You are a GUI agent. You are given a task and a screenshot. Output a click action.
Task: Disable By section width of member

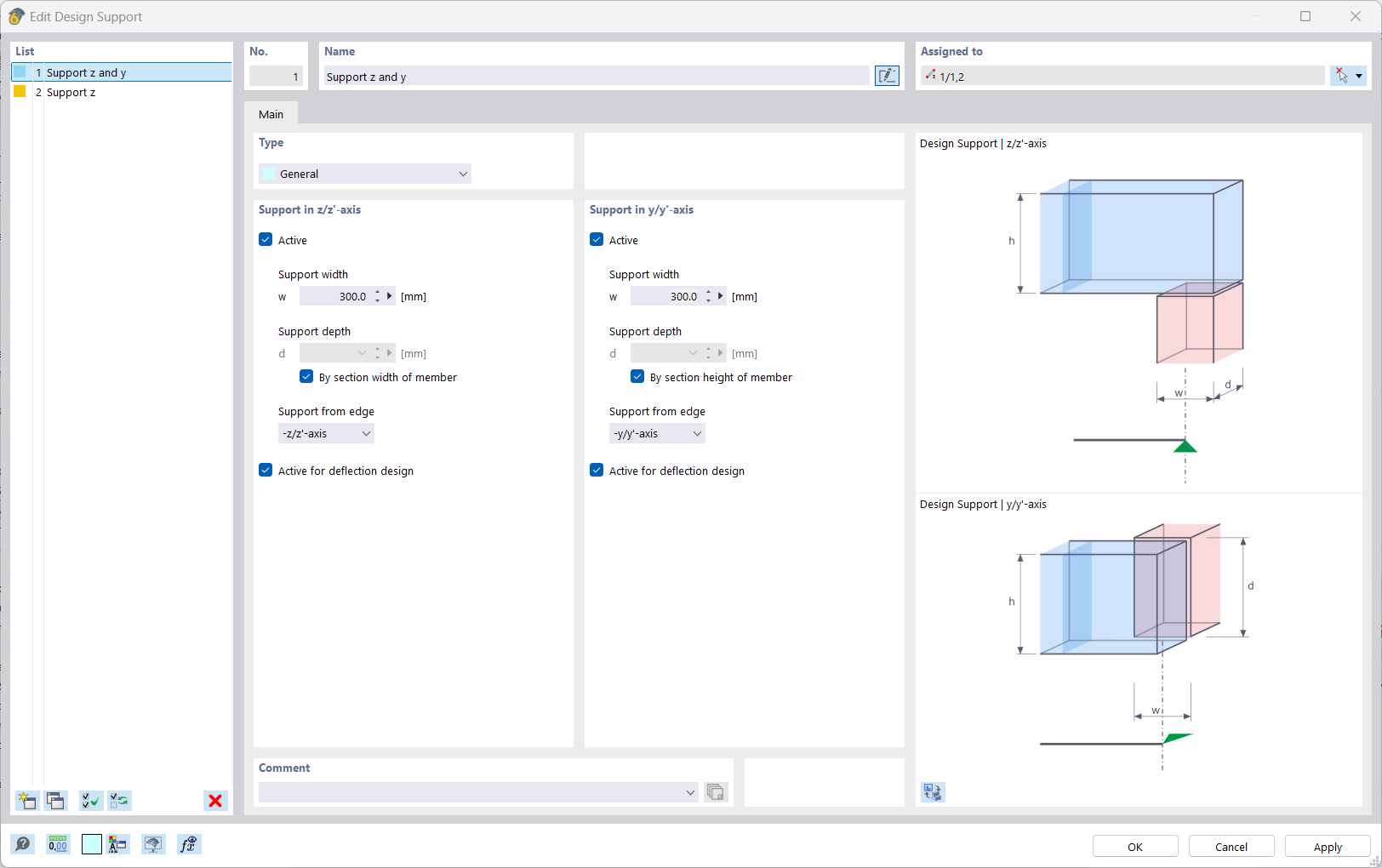pyautogui.click(x=306, y=376)
